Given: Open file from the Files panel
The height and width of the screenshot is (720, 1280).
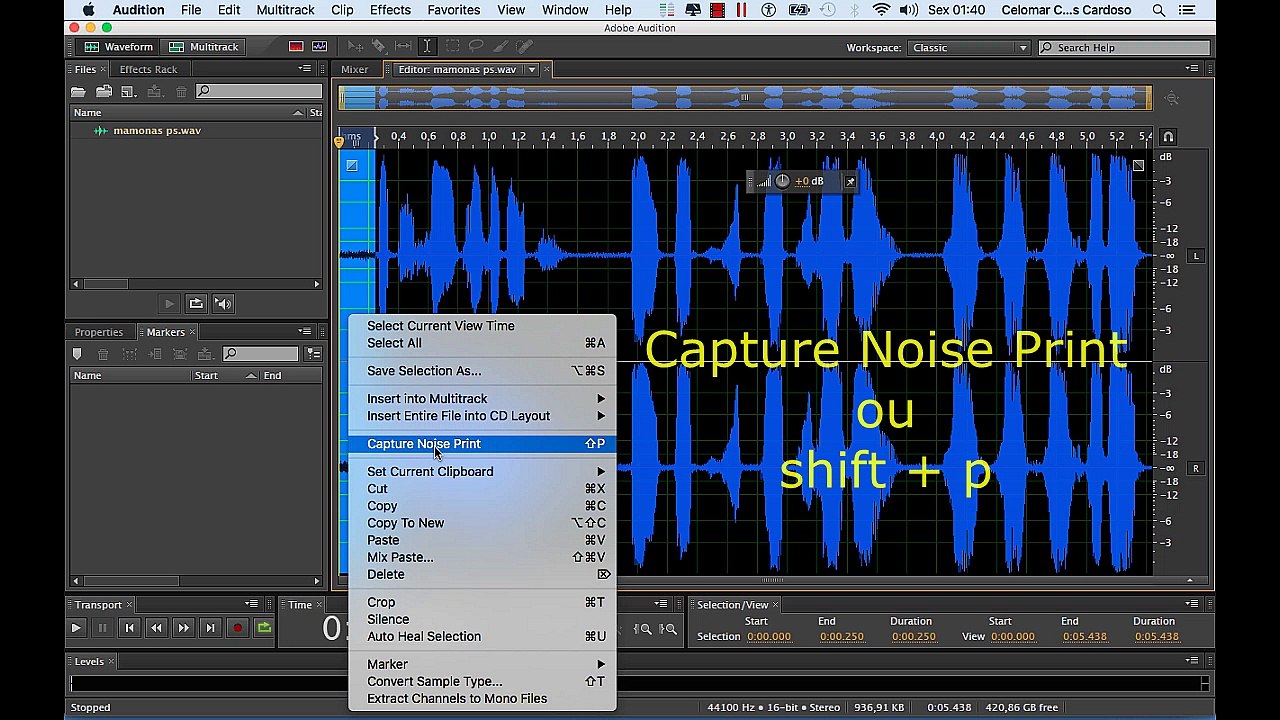Looking at the screenshot, I should coord(78,91).
